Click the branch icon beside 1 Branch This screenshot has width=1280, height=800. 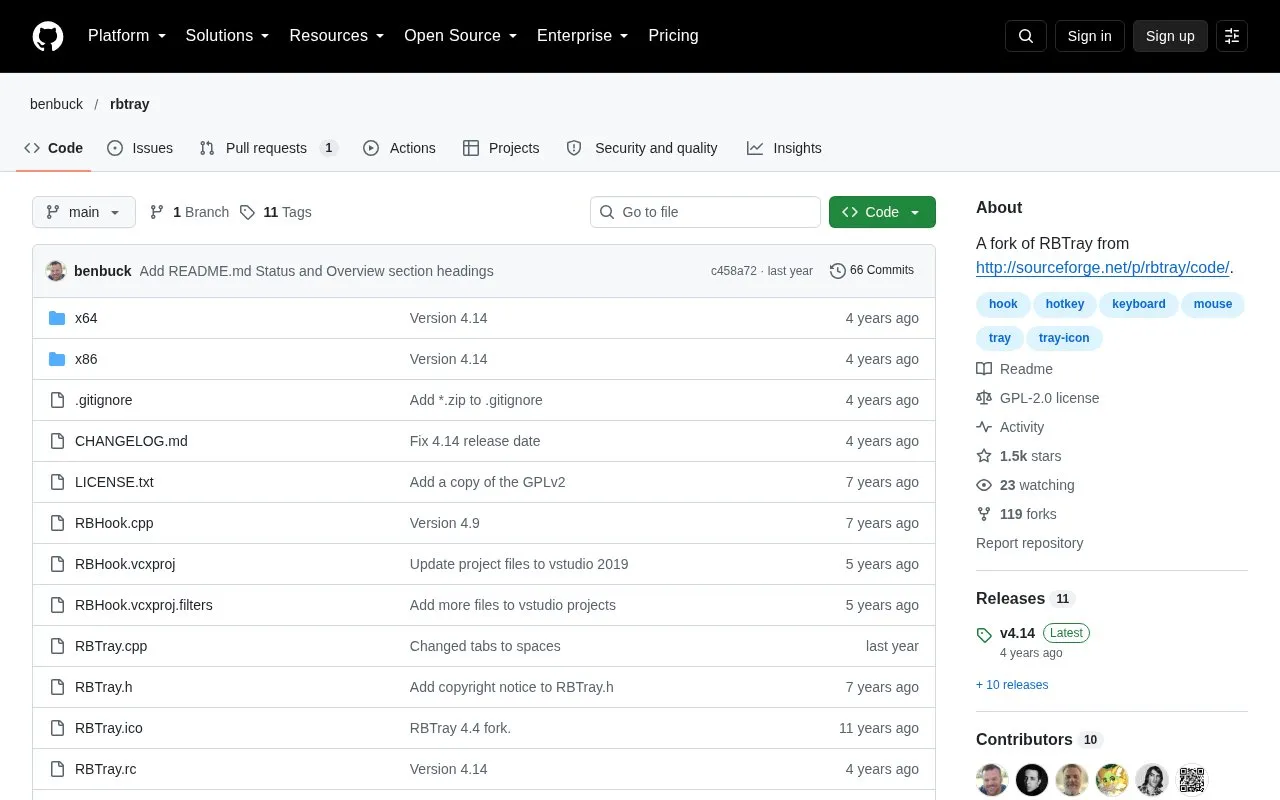click(157, 212)
